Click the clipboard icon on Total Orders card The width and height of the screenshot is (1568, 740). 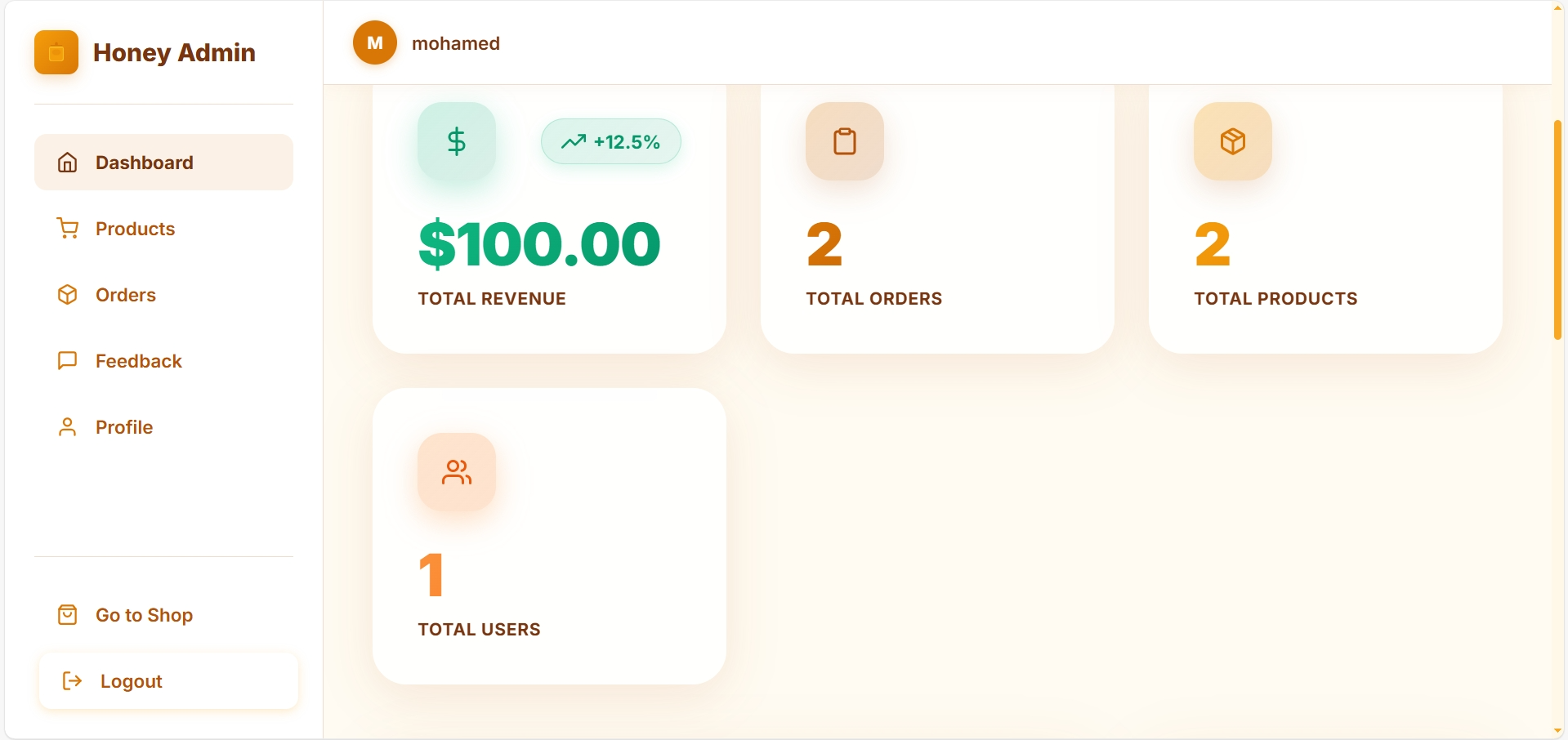pos(844,141)
